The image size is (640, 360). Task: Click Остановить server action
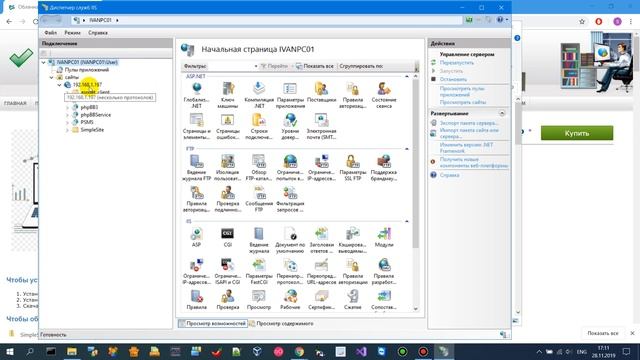(453, 79)
